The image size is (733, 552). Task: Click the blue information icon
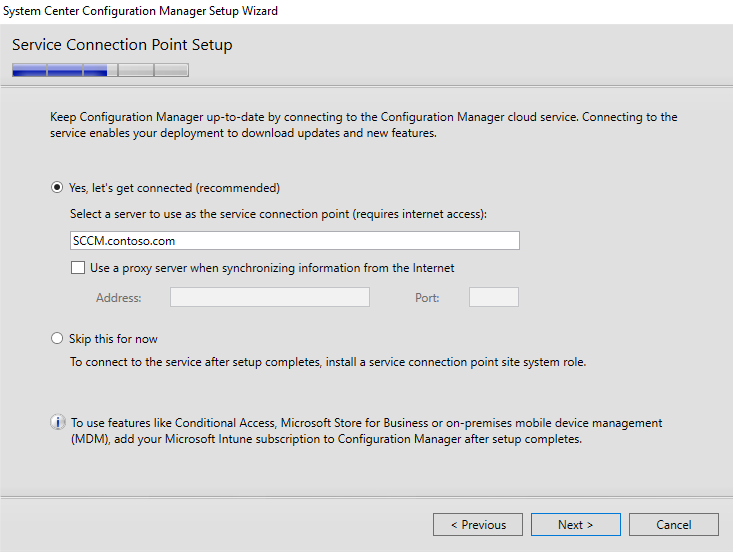point(57,423)
